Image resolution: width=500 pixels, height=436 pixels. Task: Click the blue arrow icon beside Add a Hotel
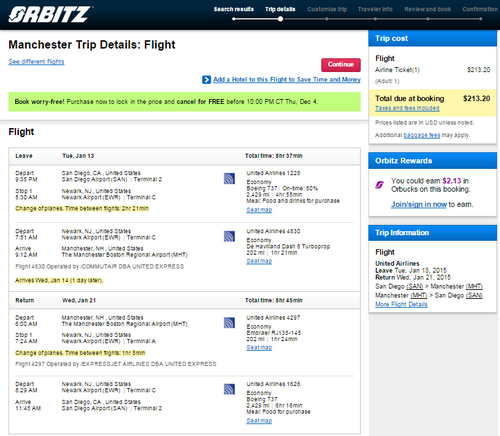206,80
